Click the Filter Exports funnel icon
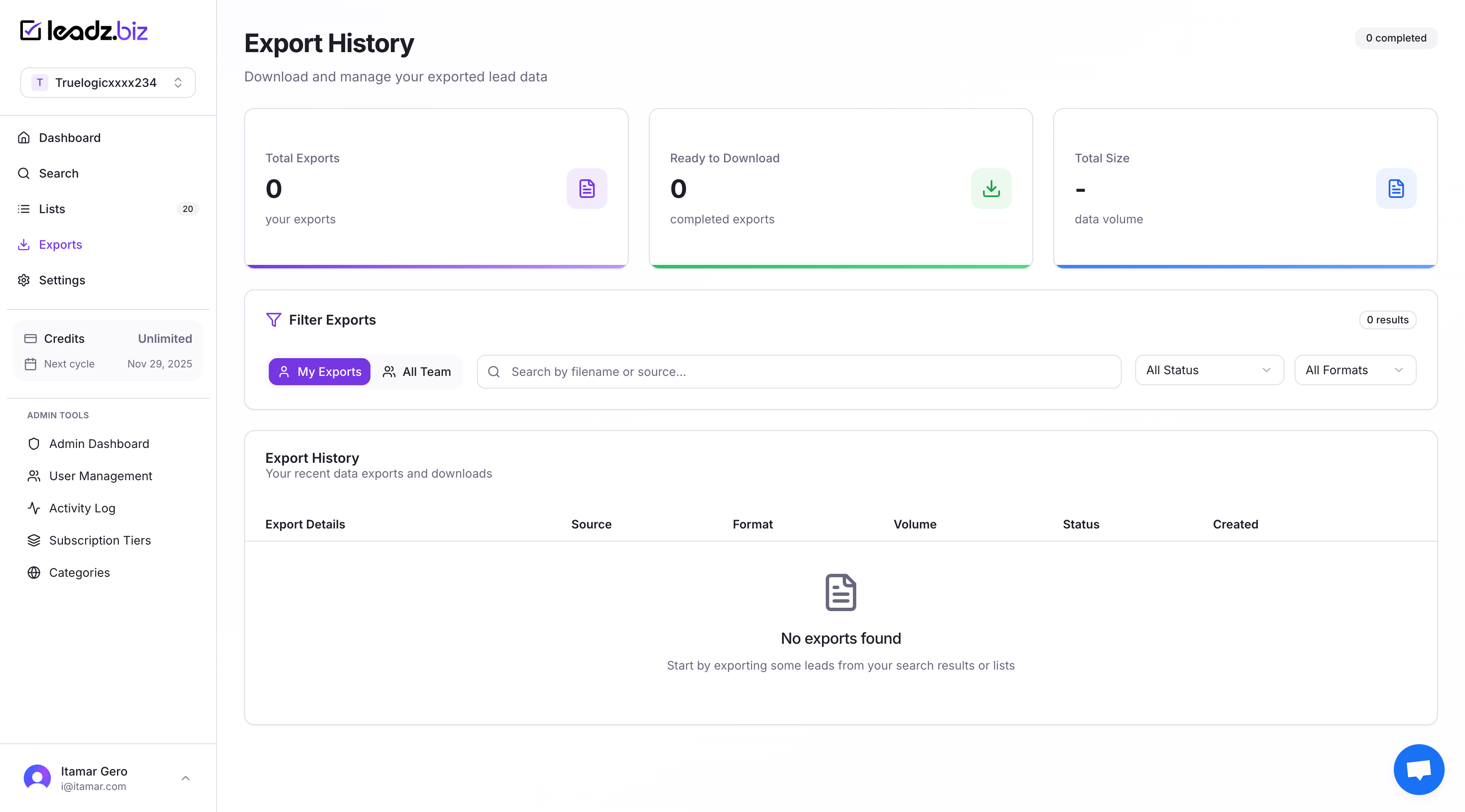The height and width of the screenshot is (812, 1465). [x=273, y=320]
